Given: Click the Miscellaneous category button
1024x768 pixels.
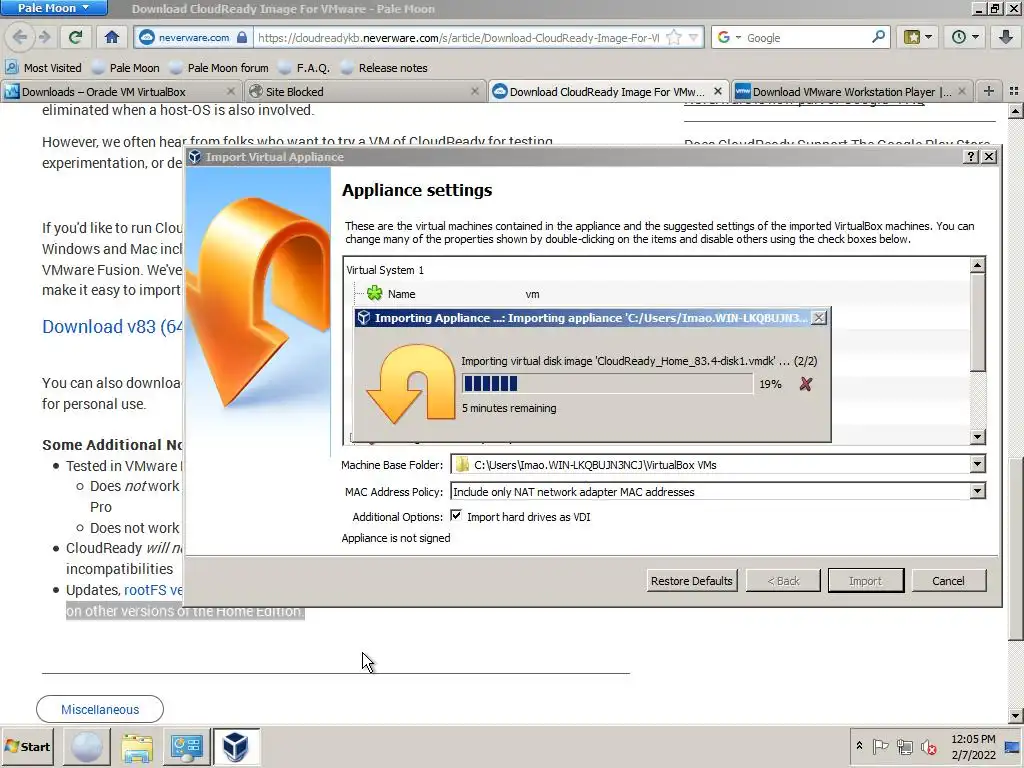Looking at the screenshot, I should pos(100,709).
